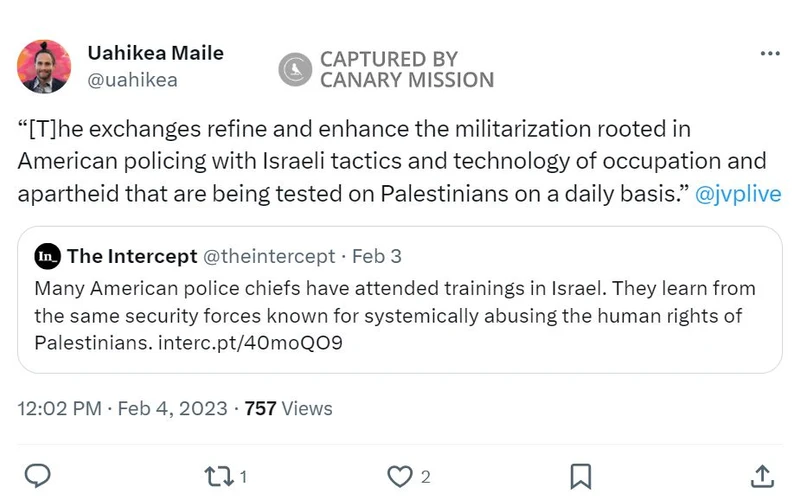
Task: Like the tweet with the heart icon
Action: pyautogui.click(x=399, y=476)
